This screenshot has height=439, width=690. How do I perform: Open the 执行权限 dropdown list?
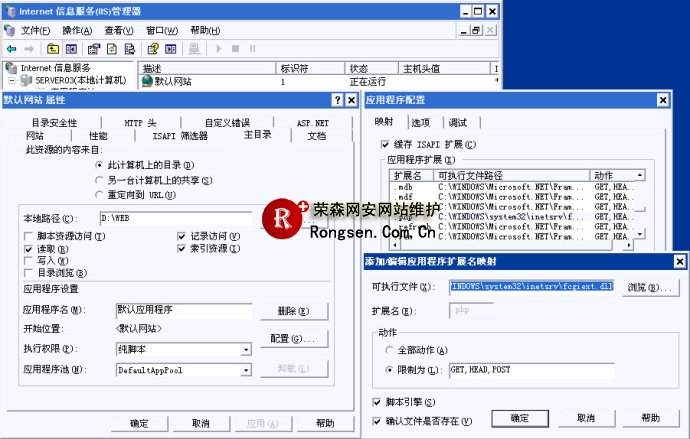click(245, 350)
